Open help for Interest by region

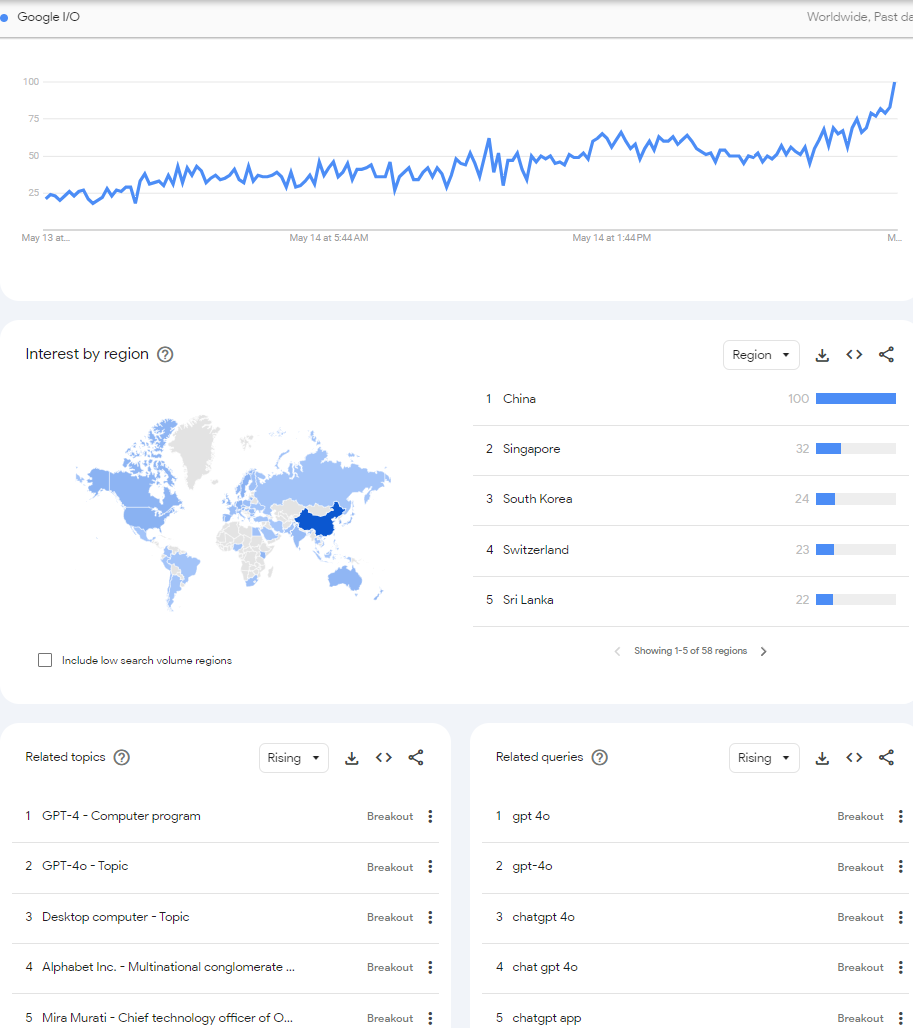pos(165,354)
